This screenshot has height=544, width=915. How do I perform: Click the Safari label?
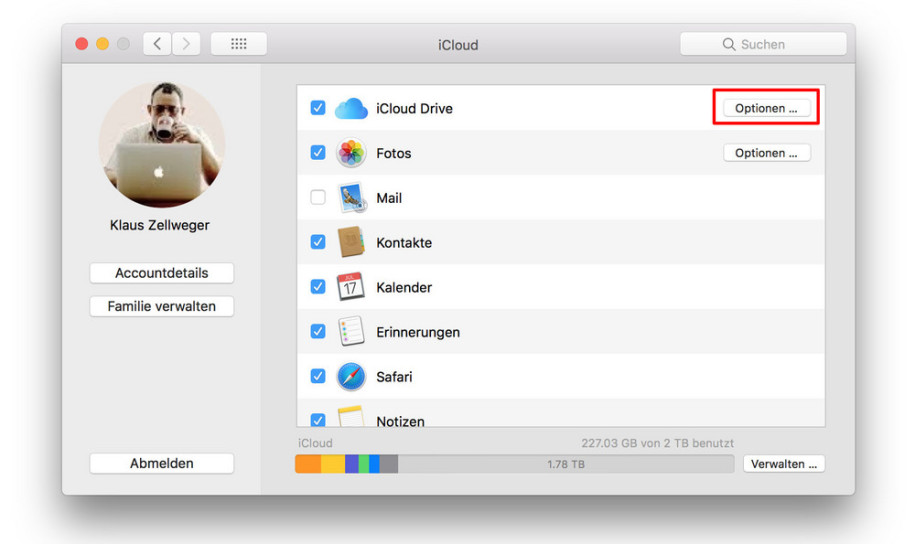coord(394,377)
